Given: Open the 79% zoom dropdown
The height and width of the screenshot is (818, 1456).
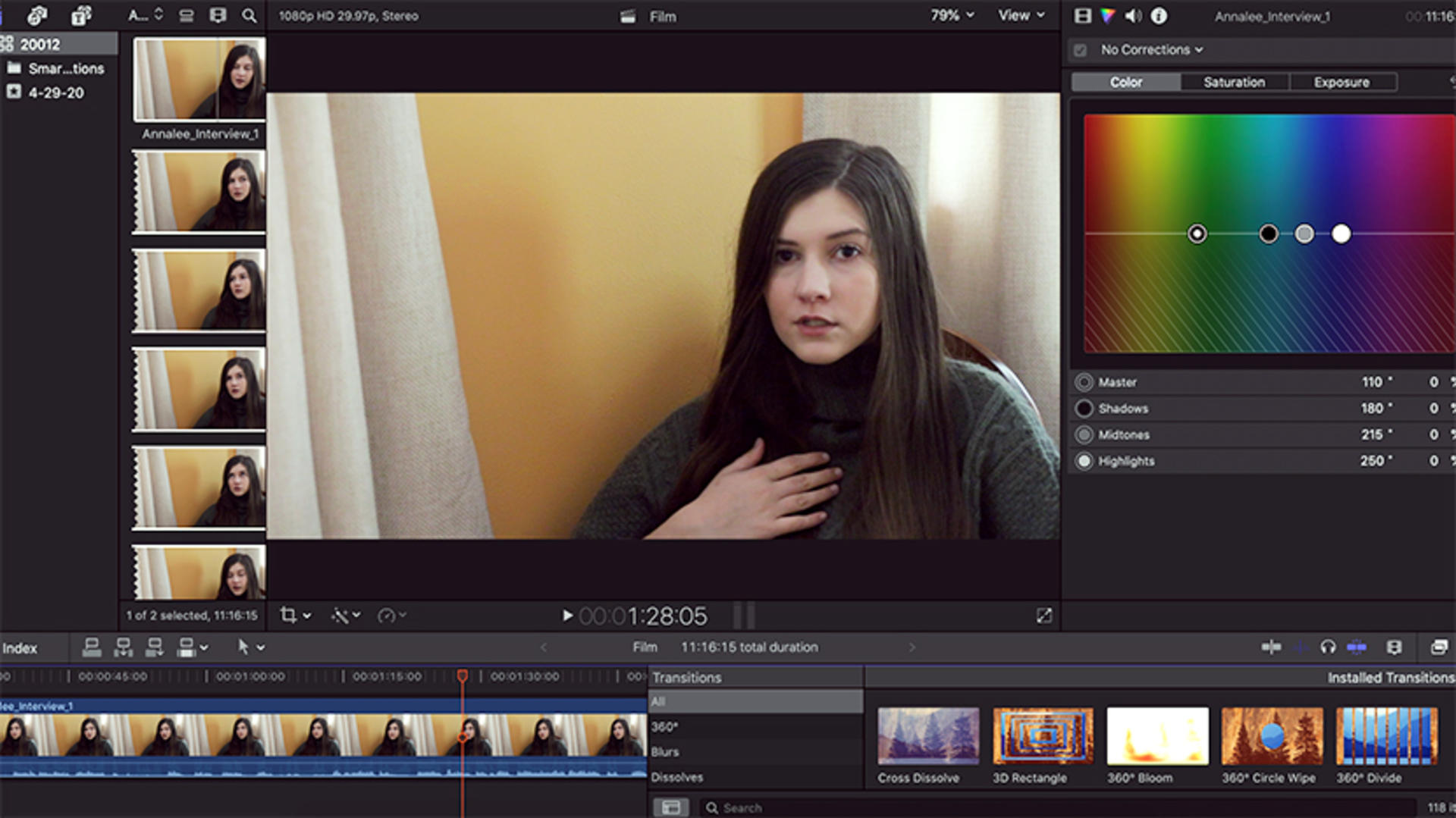Looking at the screenshot, I should click(952, 15).
